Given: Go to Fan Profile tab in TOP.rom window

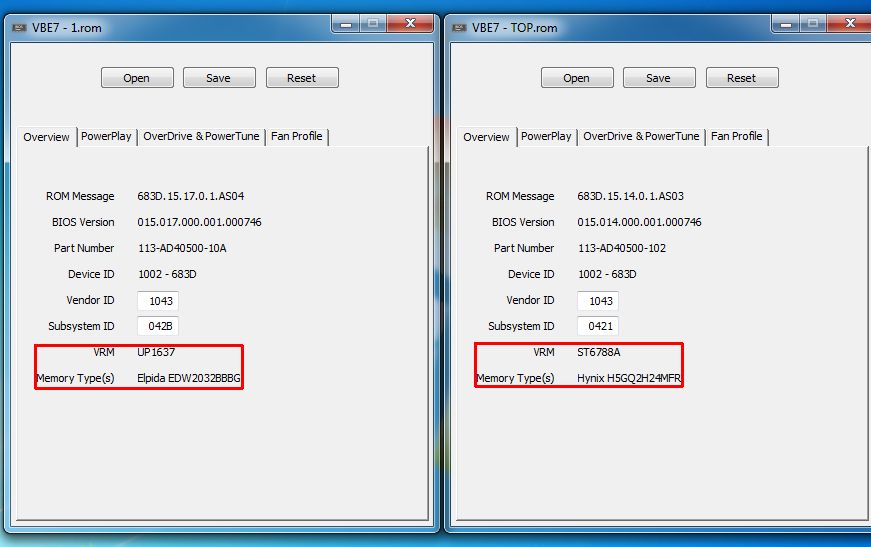Looking at the screenshot, I should pyautogui.click(x=737, y=136).
